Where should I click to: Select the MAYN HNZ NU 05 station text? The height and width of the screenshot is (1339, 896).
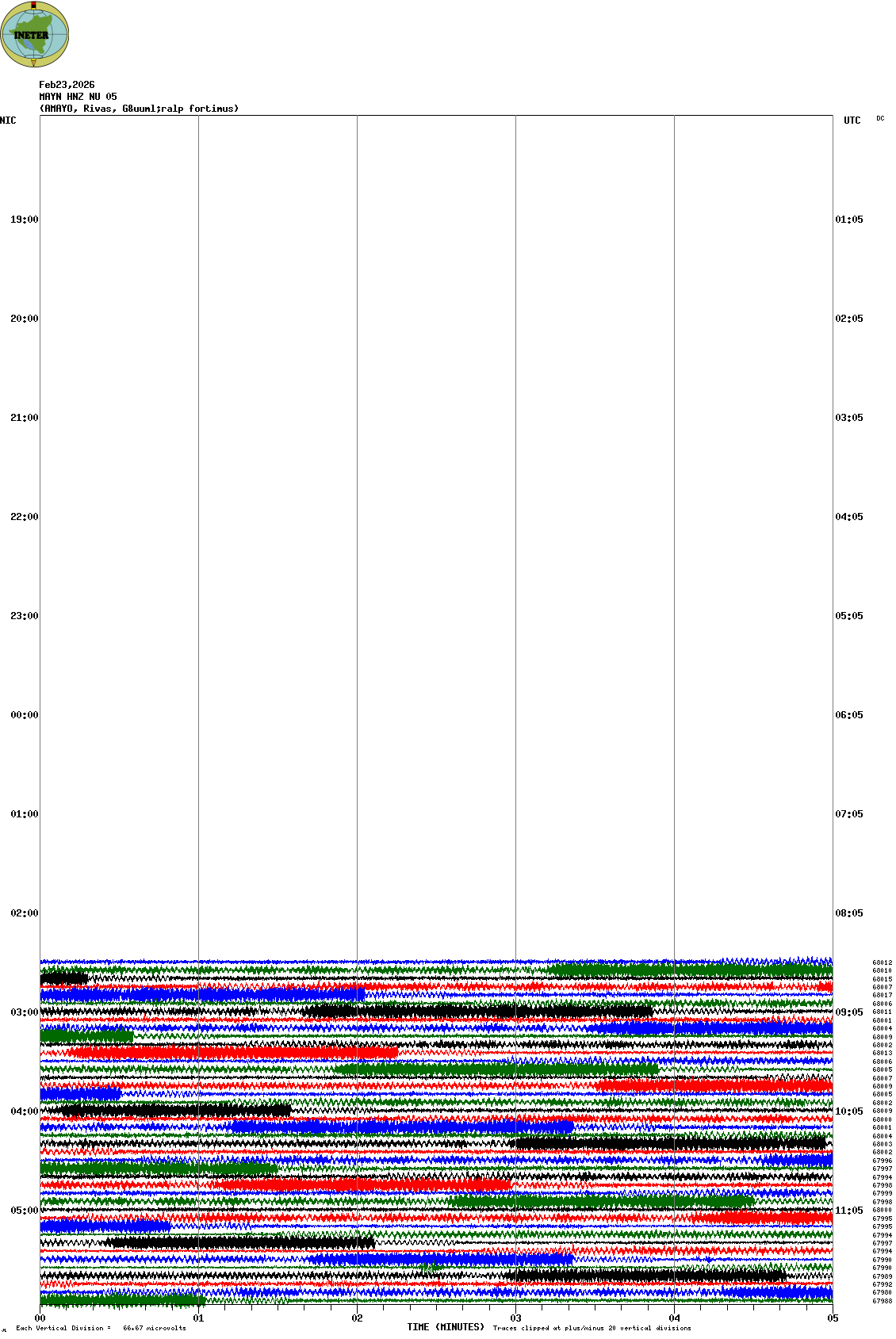pos(78,97)
